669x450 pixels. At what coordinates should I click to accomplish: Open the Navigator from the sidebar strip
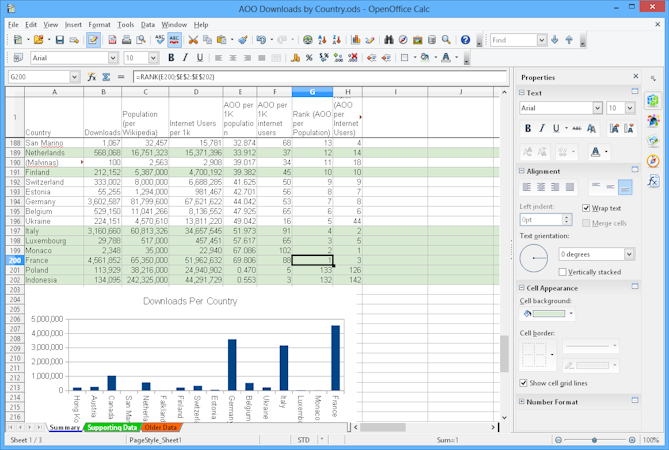coord(653,161)
